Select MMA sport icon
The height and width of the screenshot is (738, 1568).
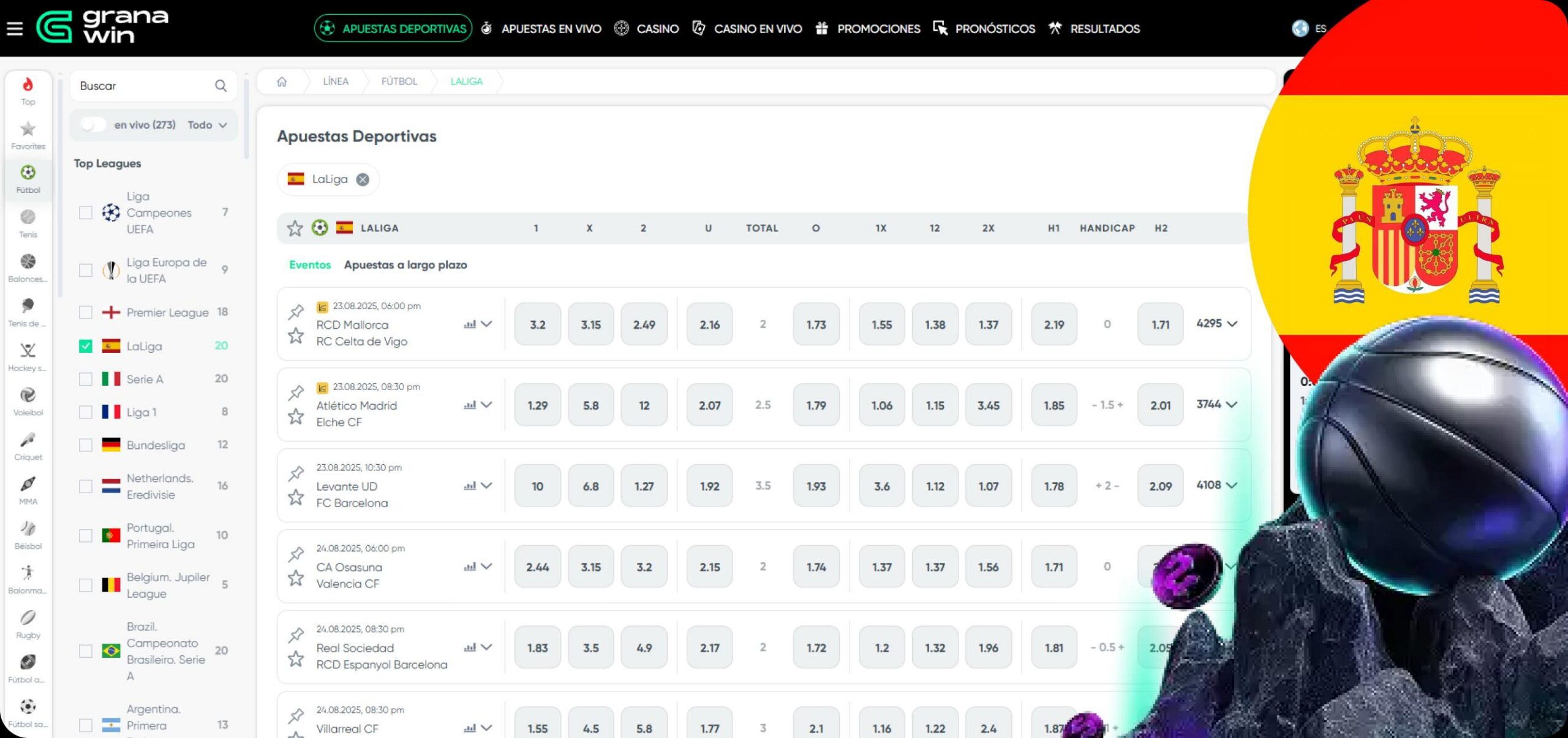(x=28, y=491)
